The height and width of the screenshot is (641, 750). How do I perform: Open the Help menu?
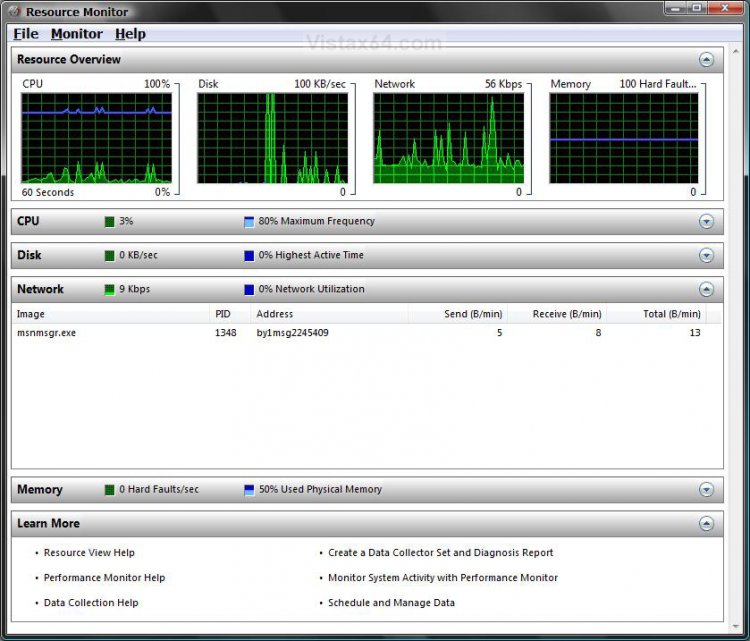[x=130, y=34]
